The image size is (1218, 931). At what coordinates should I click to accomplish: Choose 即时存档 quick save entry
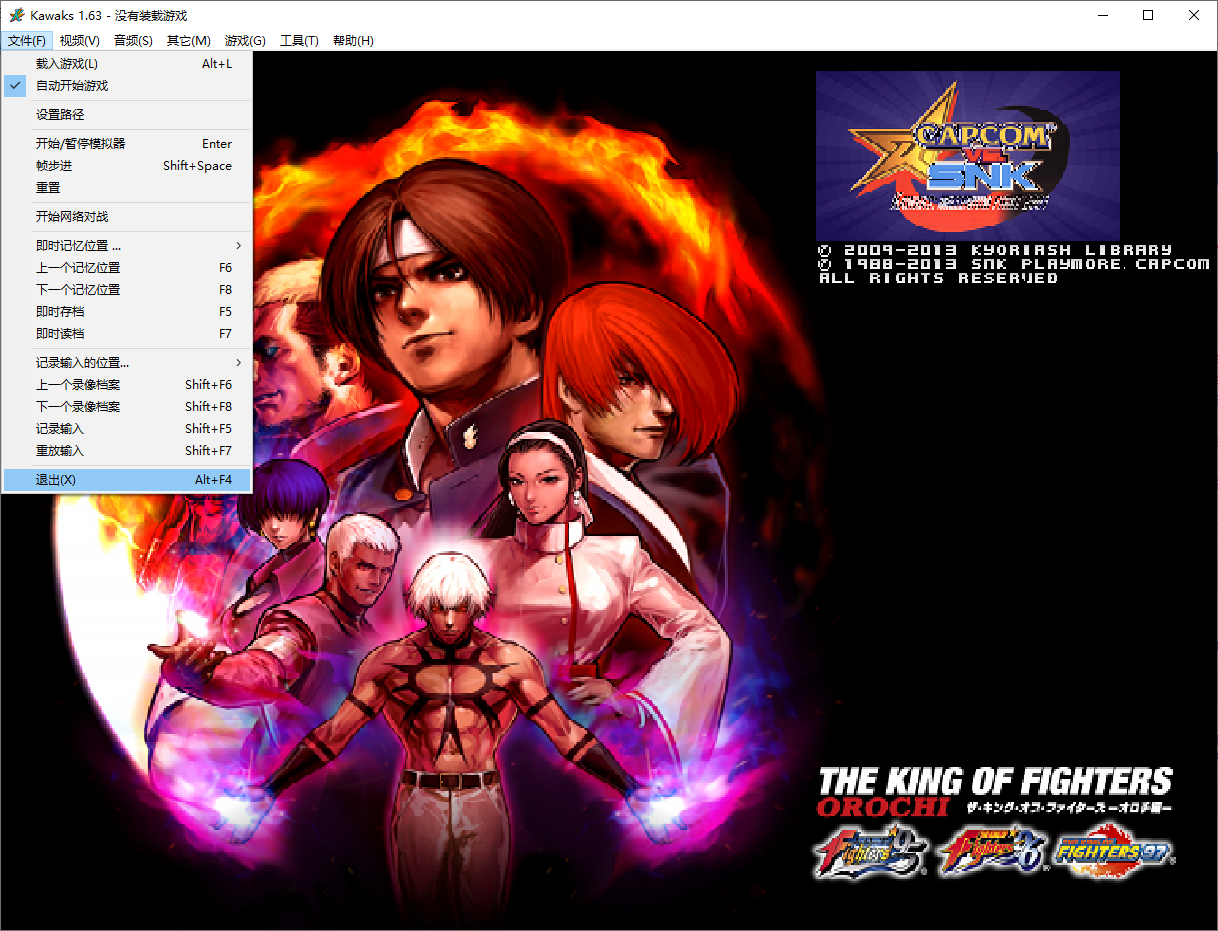[60, 312]
